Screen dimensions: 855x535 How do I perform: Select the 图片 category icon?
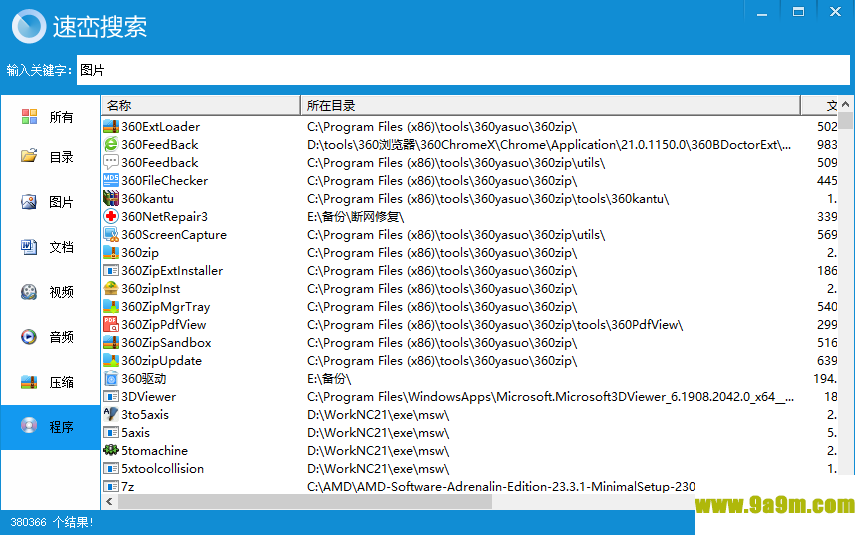coord(29,202)
